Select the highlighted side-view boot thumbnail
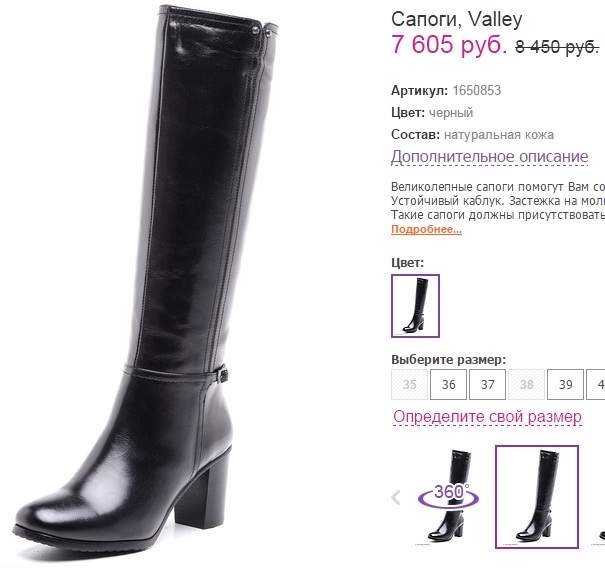This screenshot has width=605, height=575. (x=537, y=497)
